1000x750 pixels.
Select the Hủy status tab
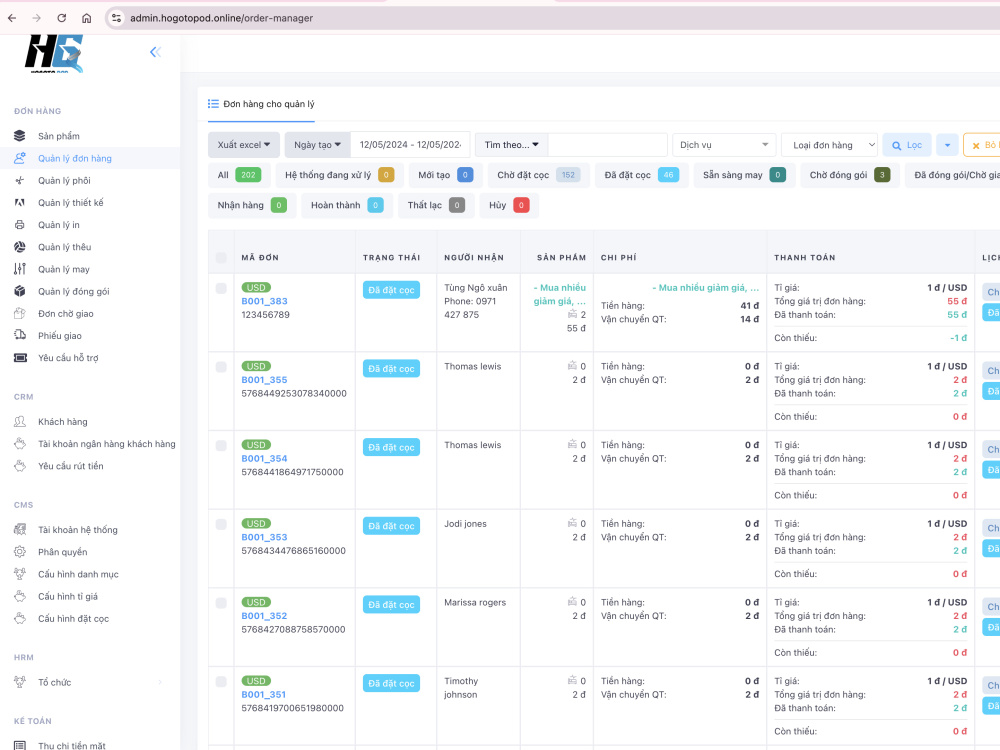coord(508,205)
